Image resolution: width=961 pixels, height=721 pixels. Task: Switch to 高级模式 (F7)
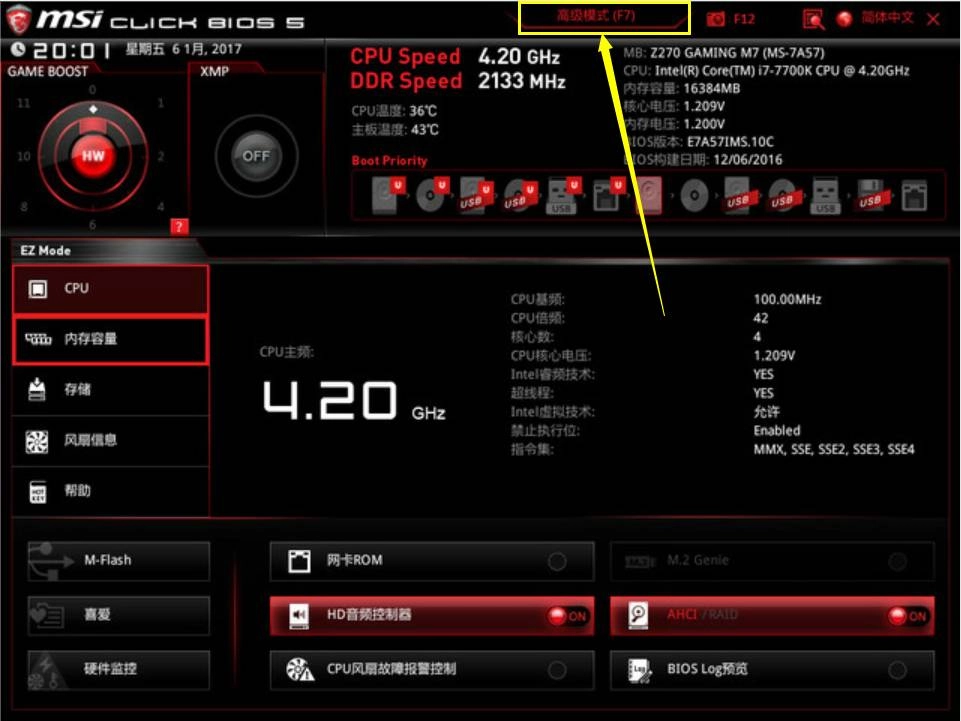tap(604, 18)
